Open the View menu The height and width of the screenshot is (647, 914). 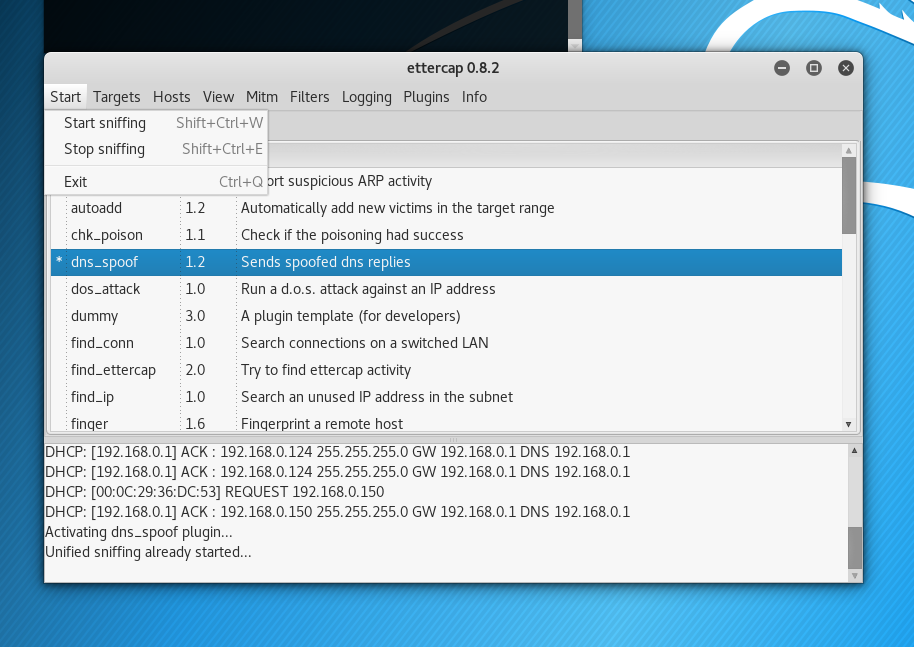point(219,97)
